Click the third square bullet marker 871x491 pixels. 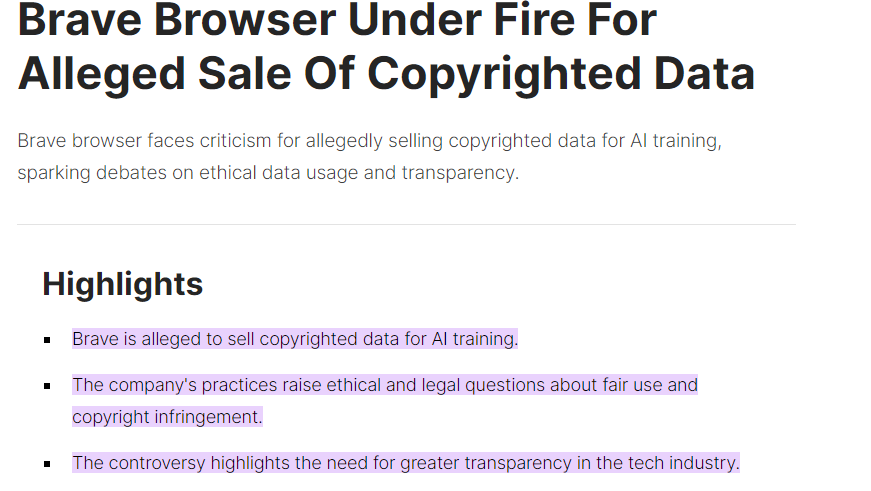(47, 464)
